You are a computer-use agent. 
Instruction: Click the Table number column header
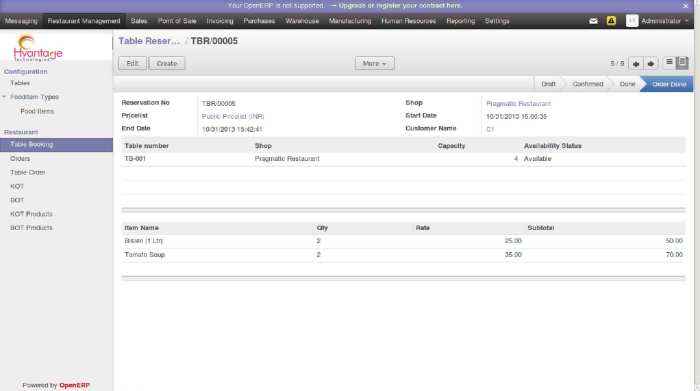(x=146, y=146)
